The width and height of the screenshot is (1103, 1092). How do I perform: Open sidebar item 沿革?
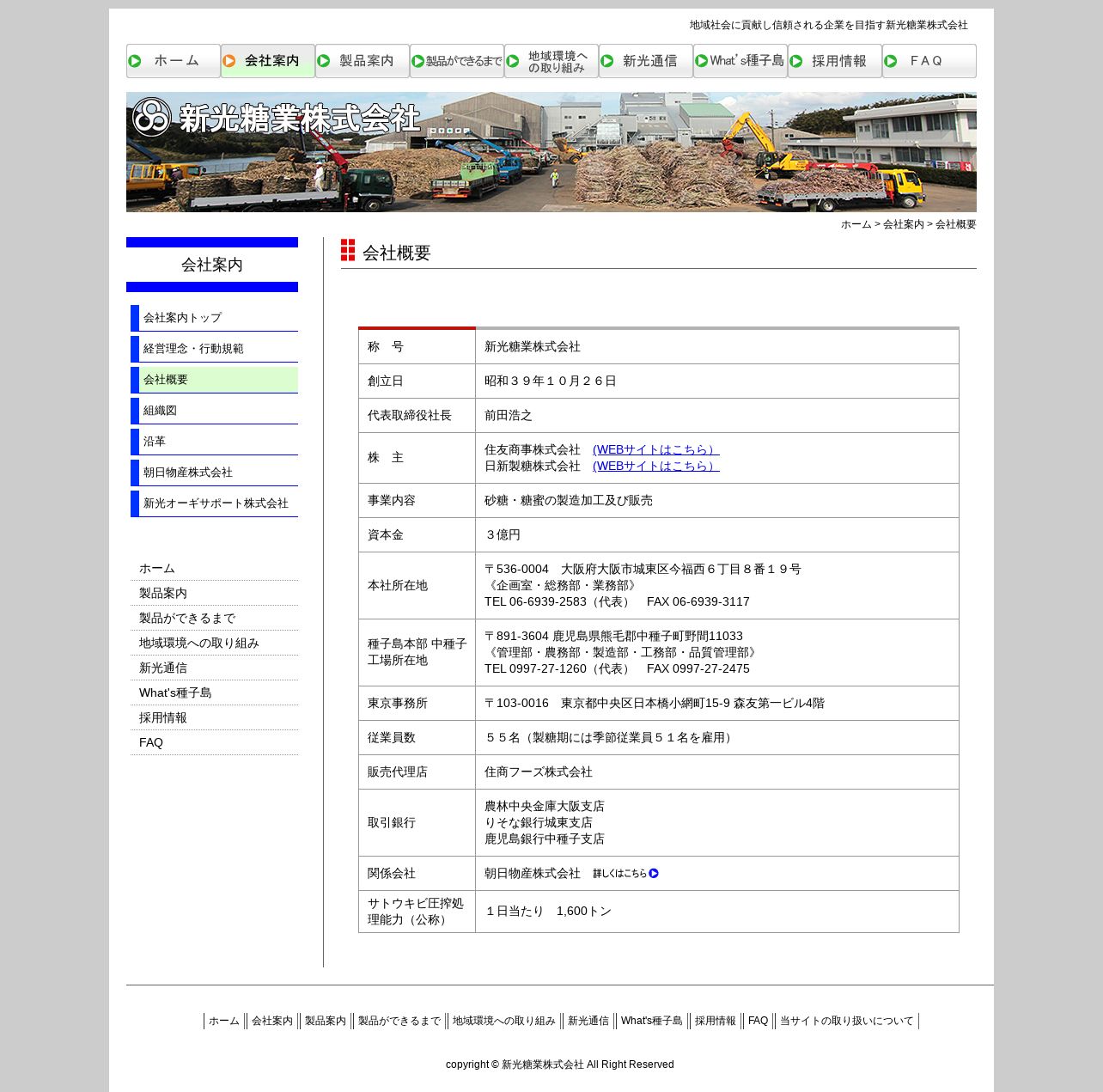[x=215, y=442]
